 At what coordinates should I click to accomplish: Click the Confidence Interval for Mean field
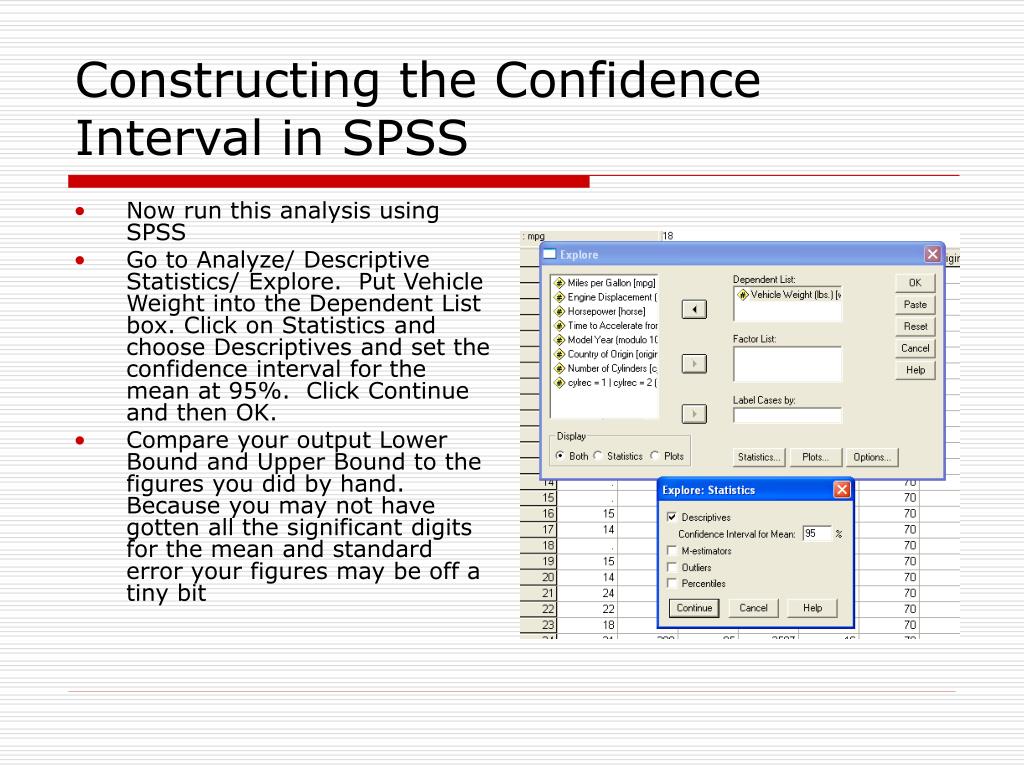[x=816, y=534]
